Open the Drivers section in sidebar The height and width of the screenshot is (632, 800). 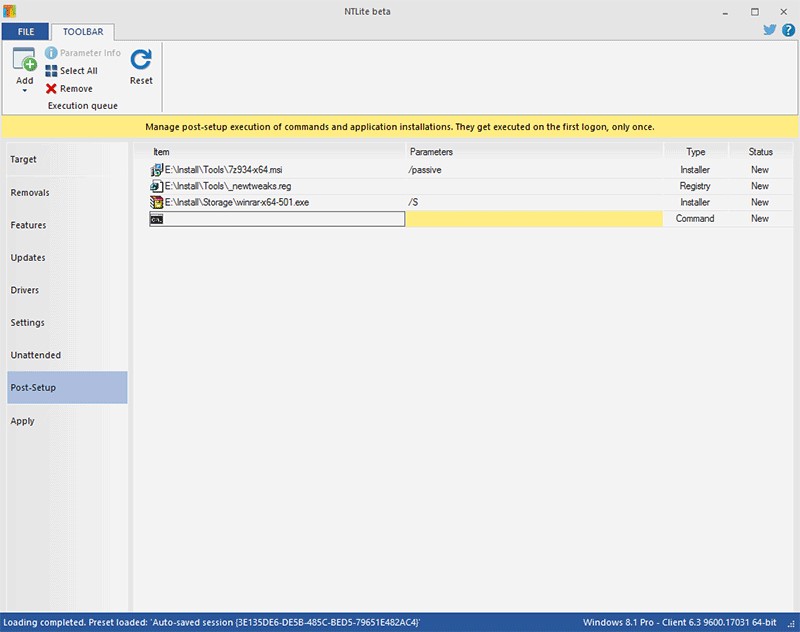click(x=25, y=290)
